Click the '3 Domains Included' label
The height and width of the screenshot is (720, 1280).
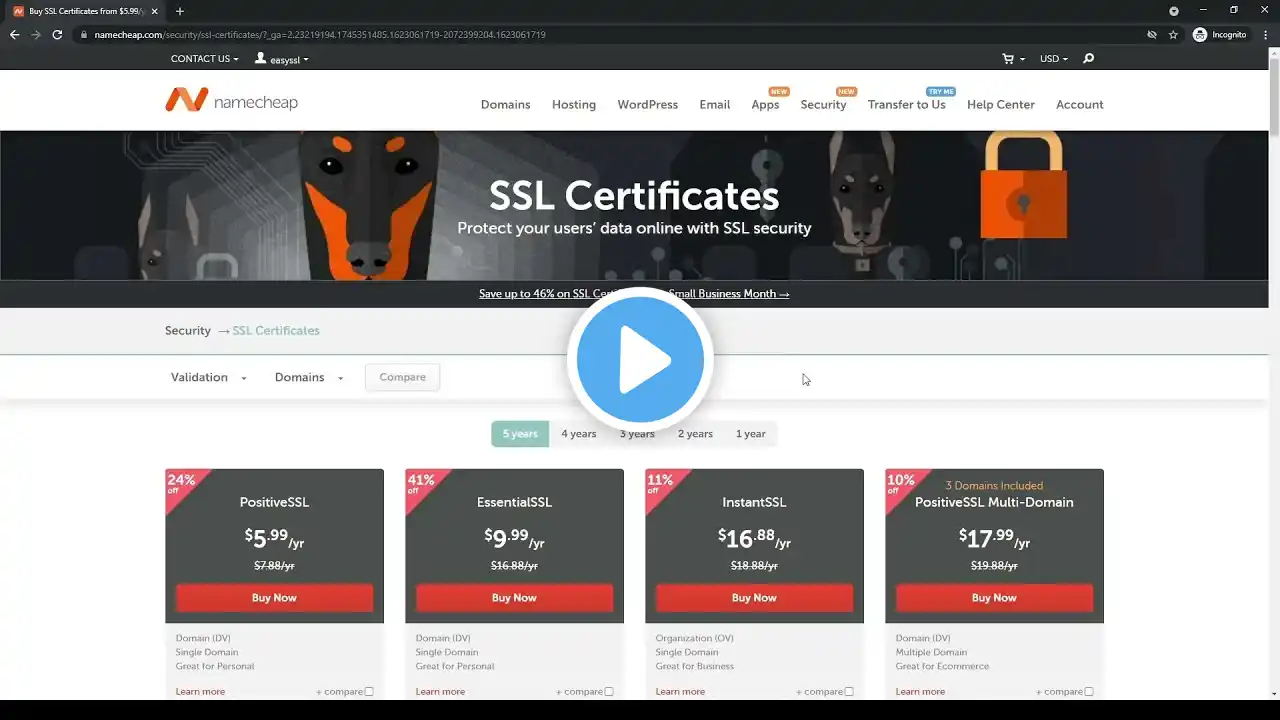pyautogui.click(x=994, y=486)
